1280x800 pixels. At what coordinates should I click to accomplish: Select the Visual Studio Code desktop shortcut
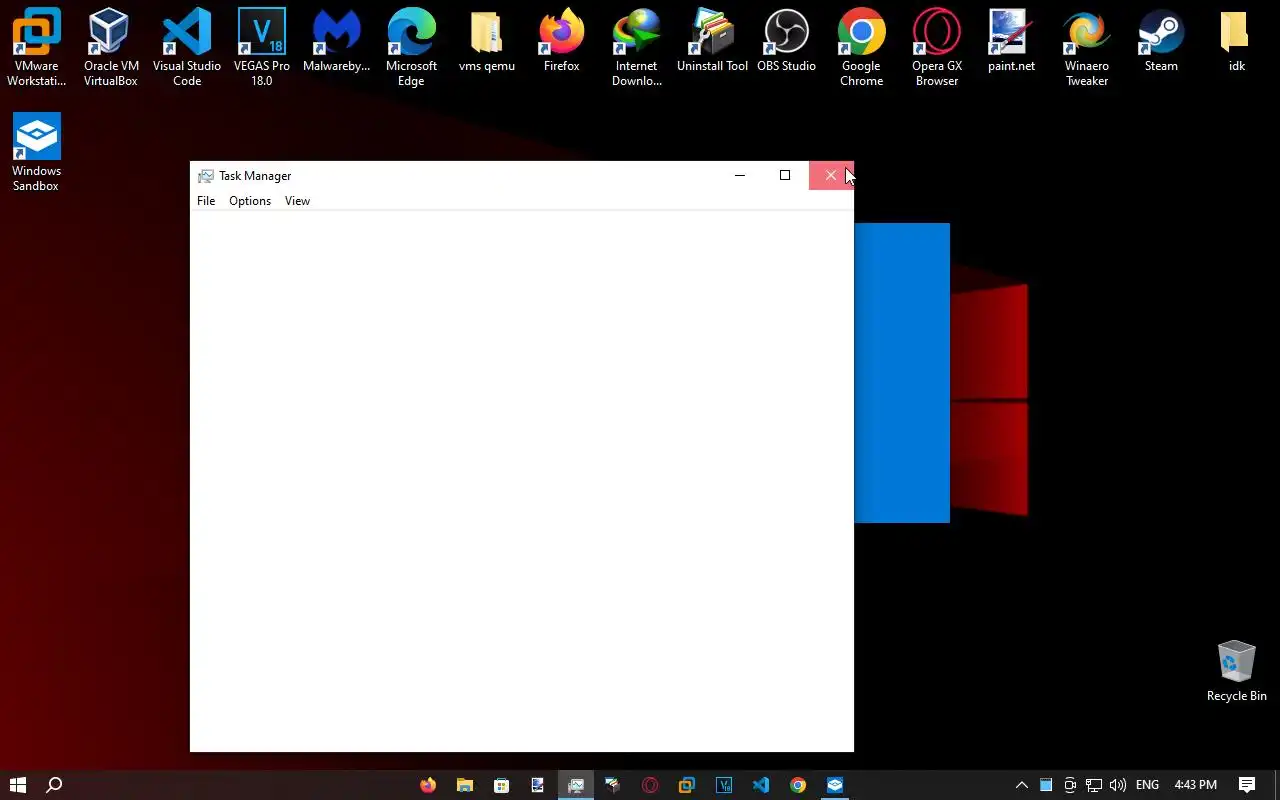[186, 46]
